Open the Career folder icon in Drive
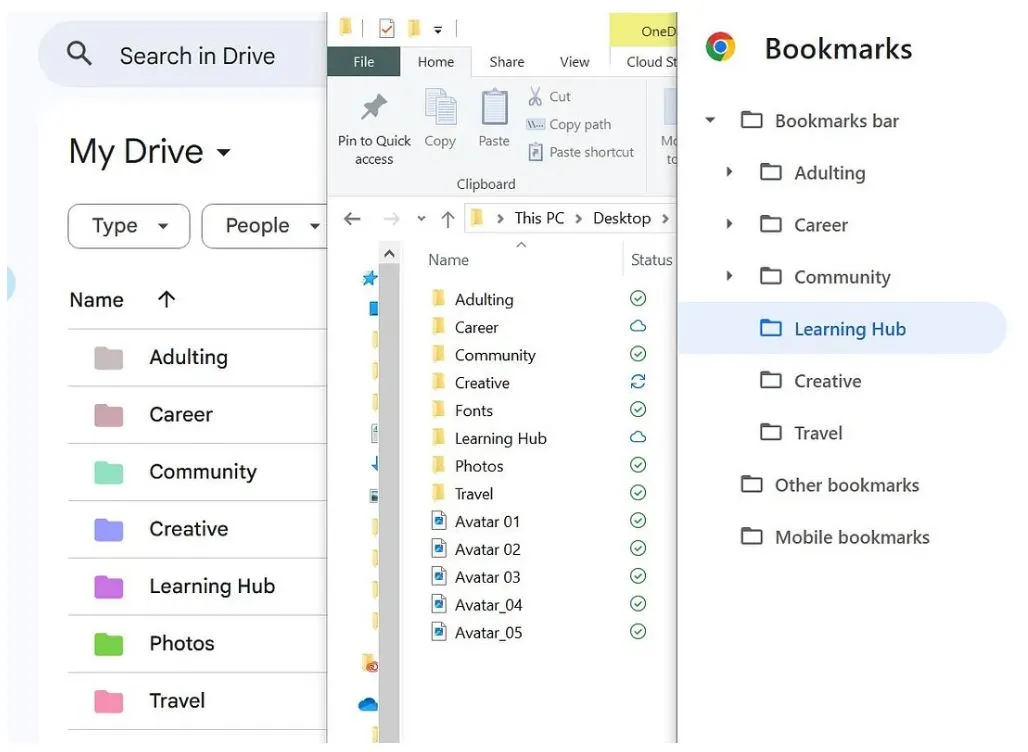 (x=109, y=416)
